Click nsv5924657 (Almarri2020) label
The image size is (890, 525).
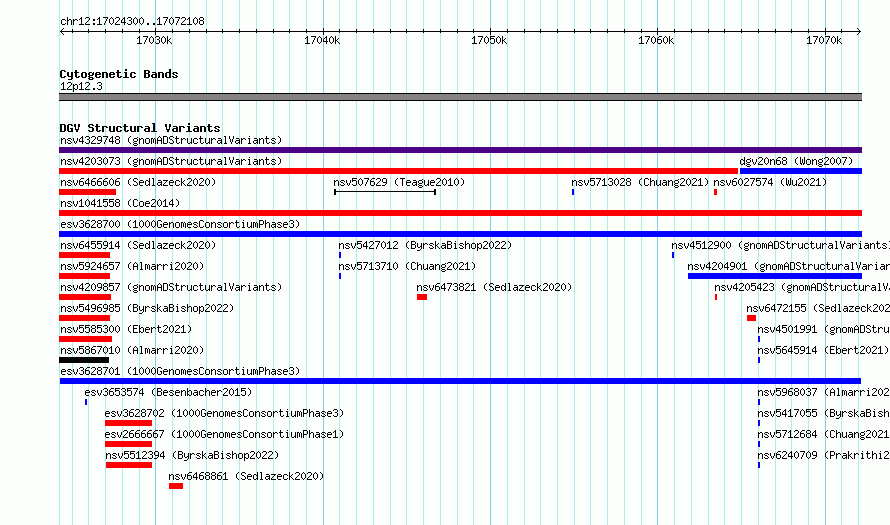pos(132,266)
